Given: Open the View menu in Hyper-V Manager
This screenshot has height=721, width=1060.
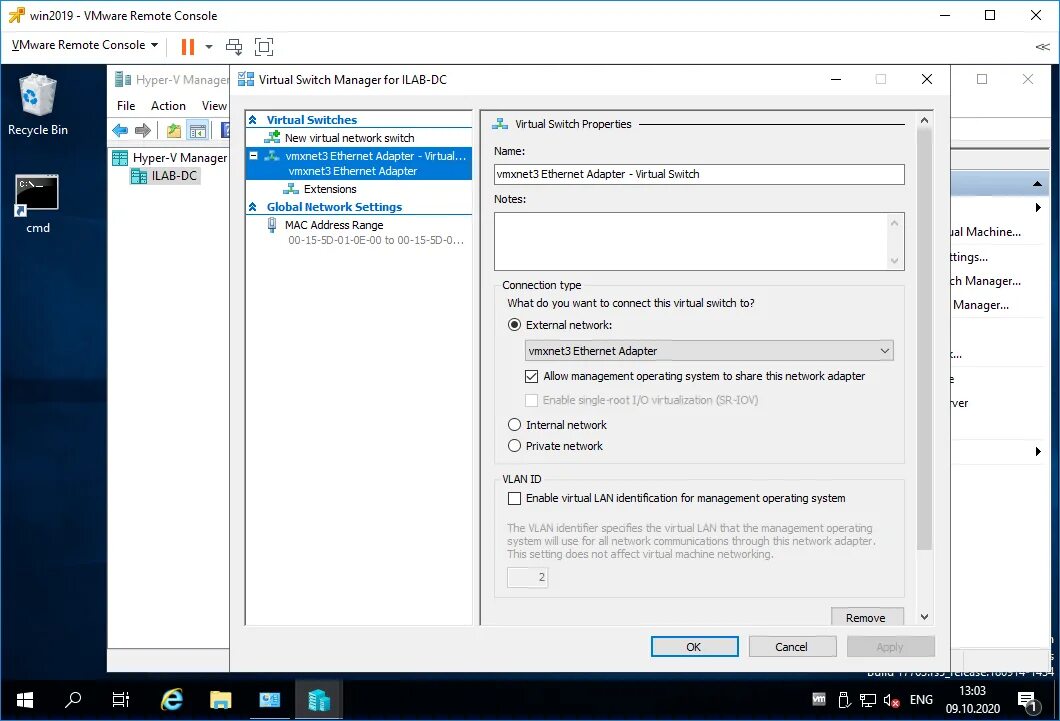Looking at the screenshot, I should pos(214,105).
